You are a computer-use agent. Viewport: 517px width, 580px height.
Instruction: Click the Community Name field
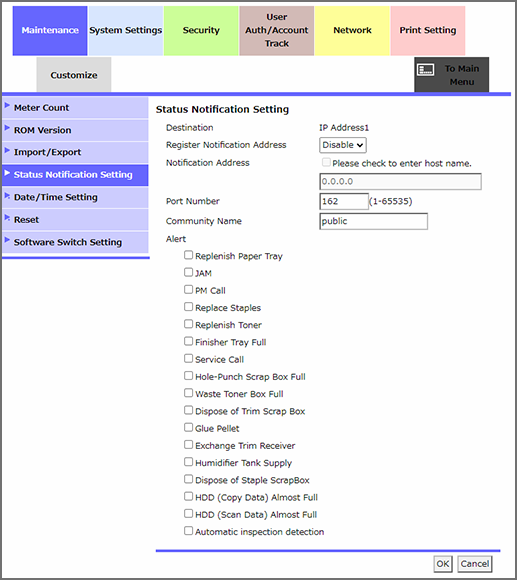374,221
